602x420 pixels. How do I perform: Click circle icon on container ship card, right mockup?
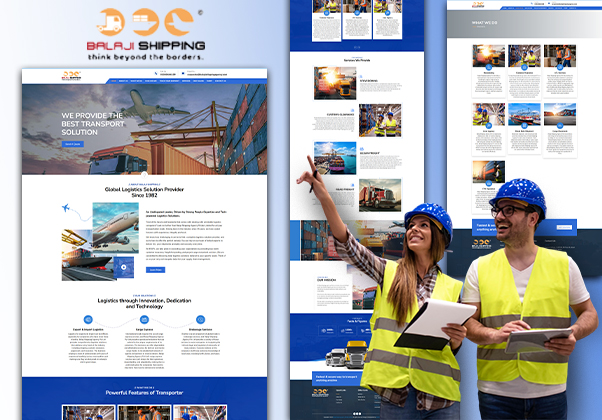click(524, 126)
